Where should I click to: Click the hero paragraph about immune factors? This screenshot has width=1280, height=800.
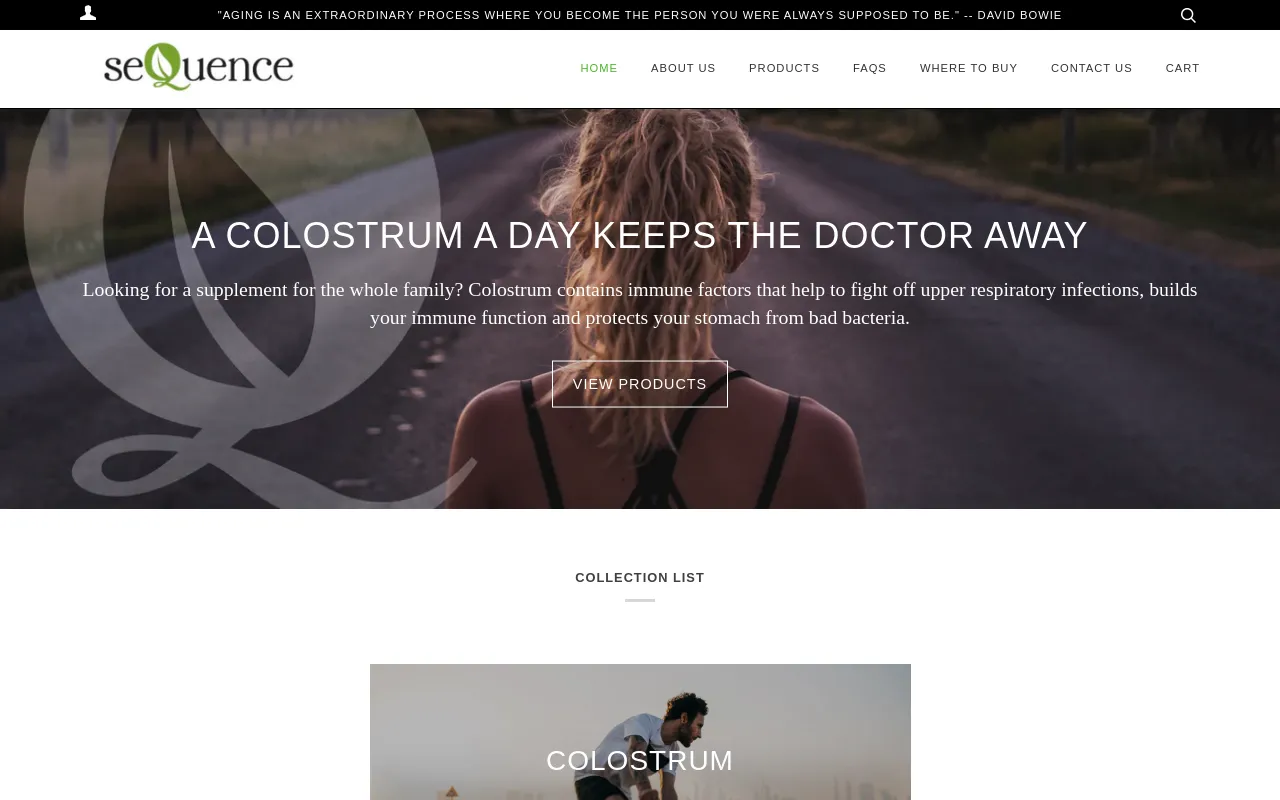tap(640, 304)
